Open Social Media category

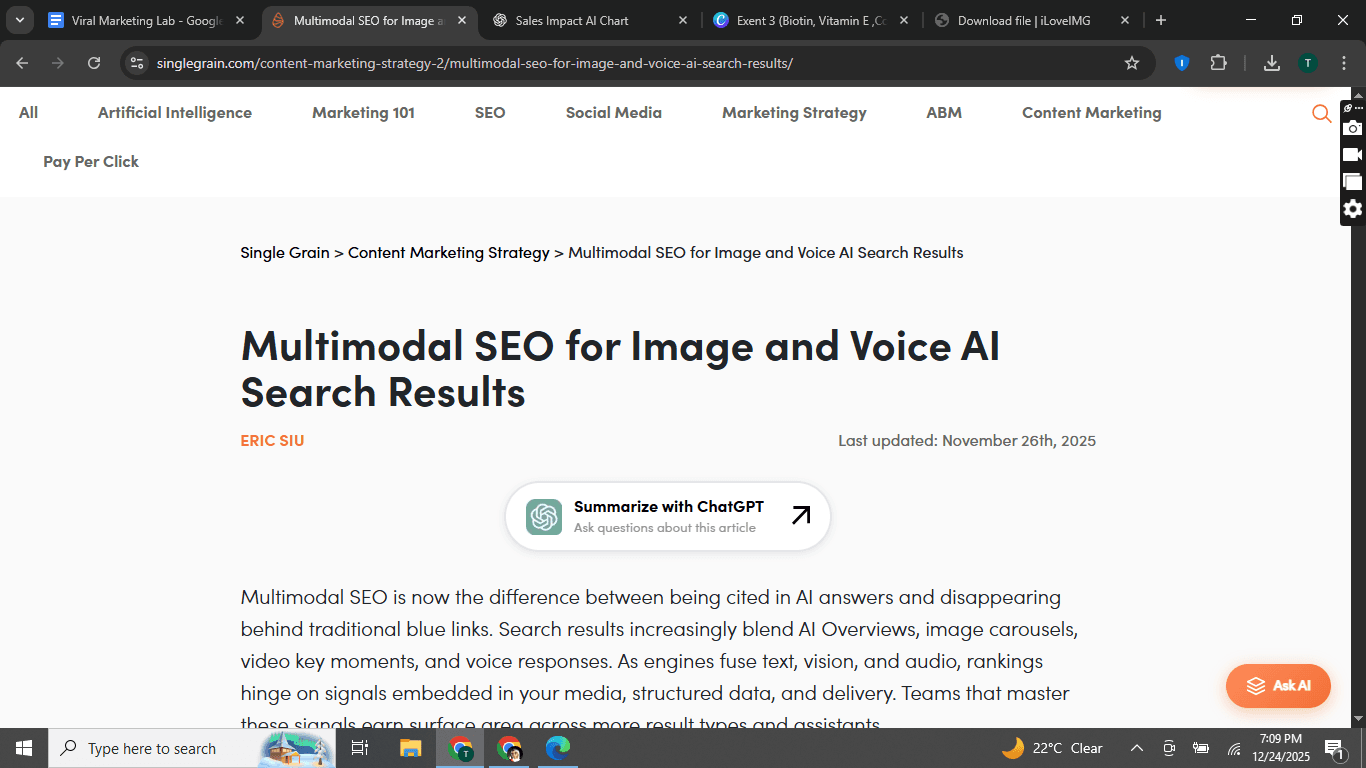(614, 113)
